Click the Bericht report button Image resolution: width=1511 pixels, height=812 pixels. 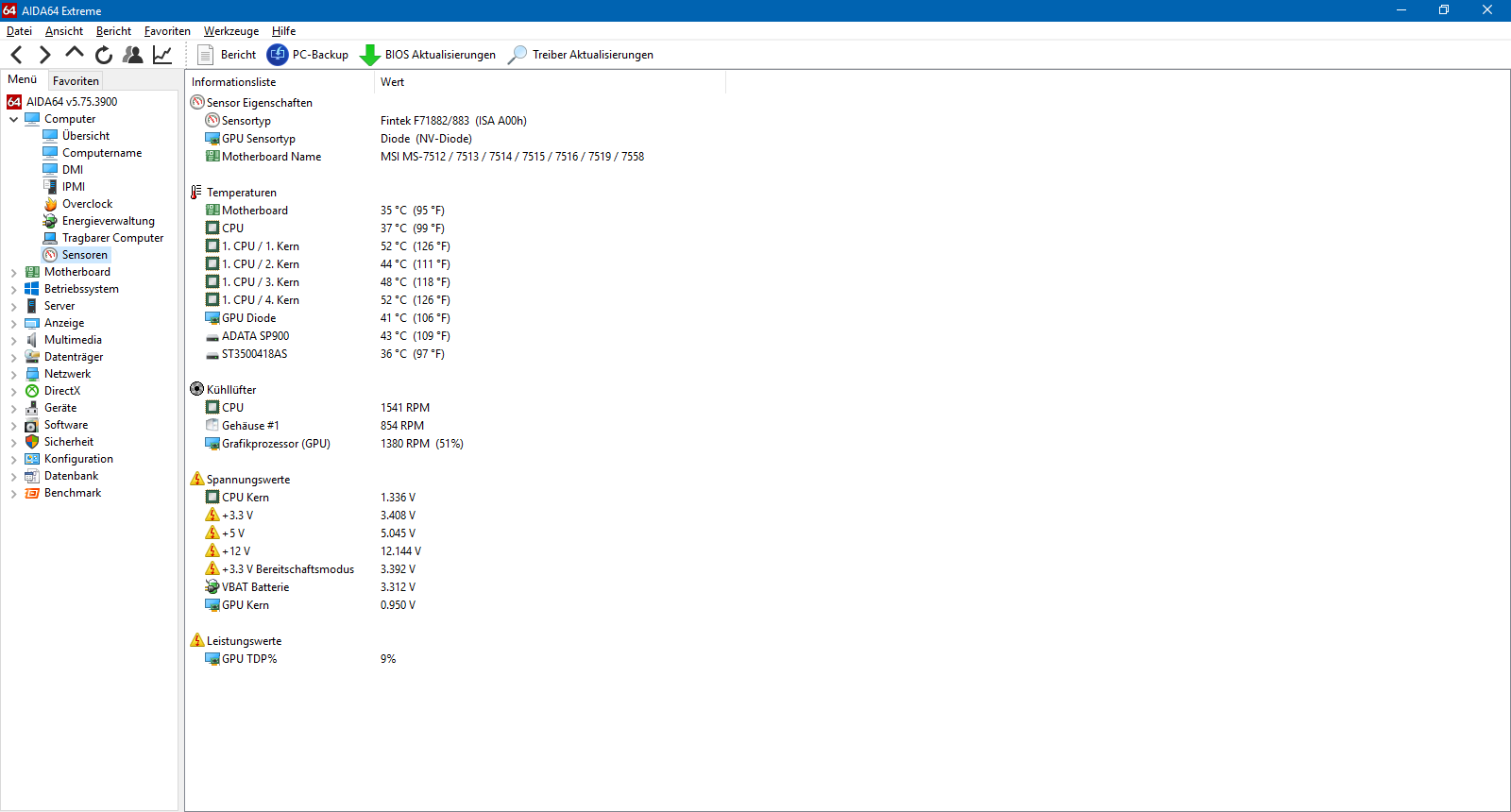coord(227,55)
